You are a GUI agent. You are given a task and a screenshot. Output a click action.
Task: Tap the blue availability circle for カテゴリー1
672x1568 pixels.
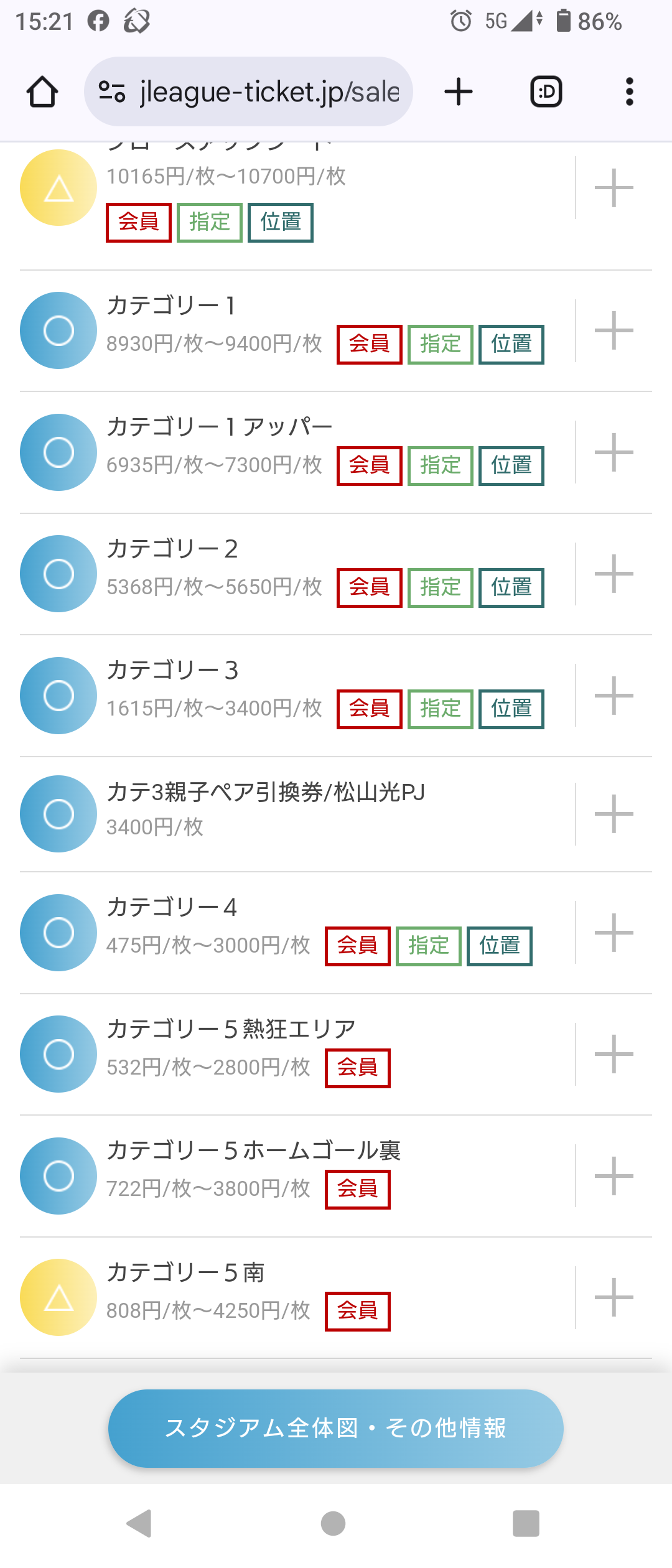[x=58, y=330]
